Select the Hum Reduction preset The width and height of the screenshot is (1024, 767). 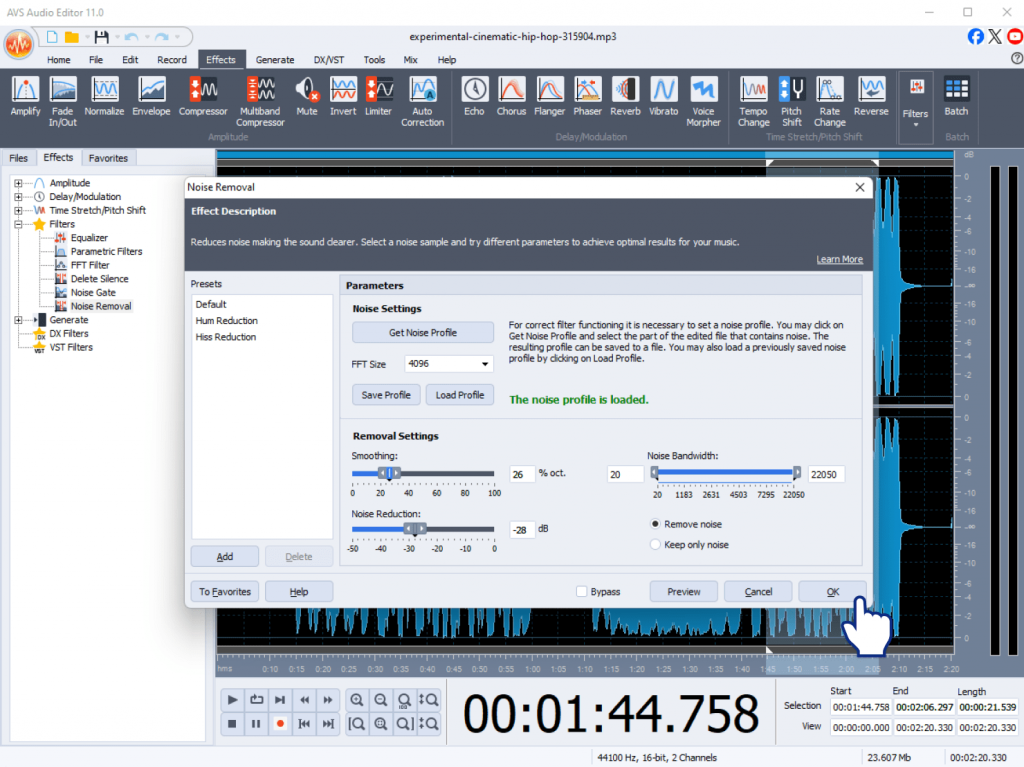(227, 321)
